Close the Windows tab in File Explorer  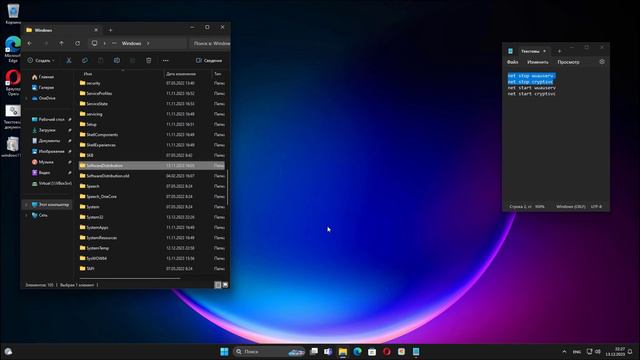click(x=96, y=30)
